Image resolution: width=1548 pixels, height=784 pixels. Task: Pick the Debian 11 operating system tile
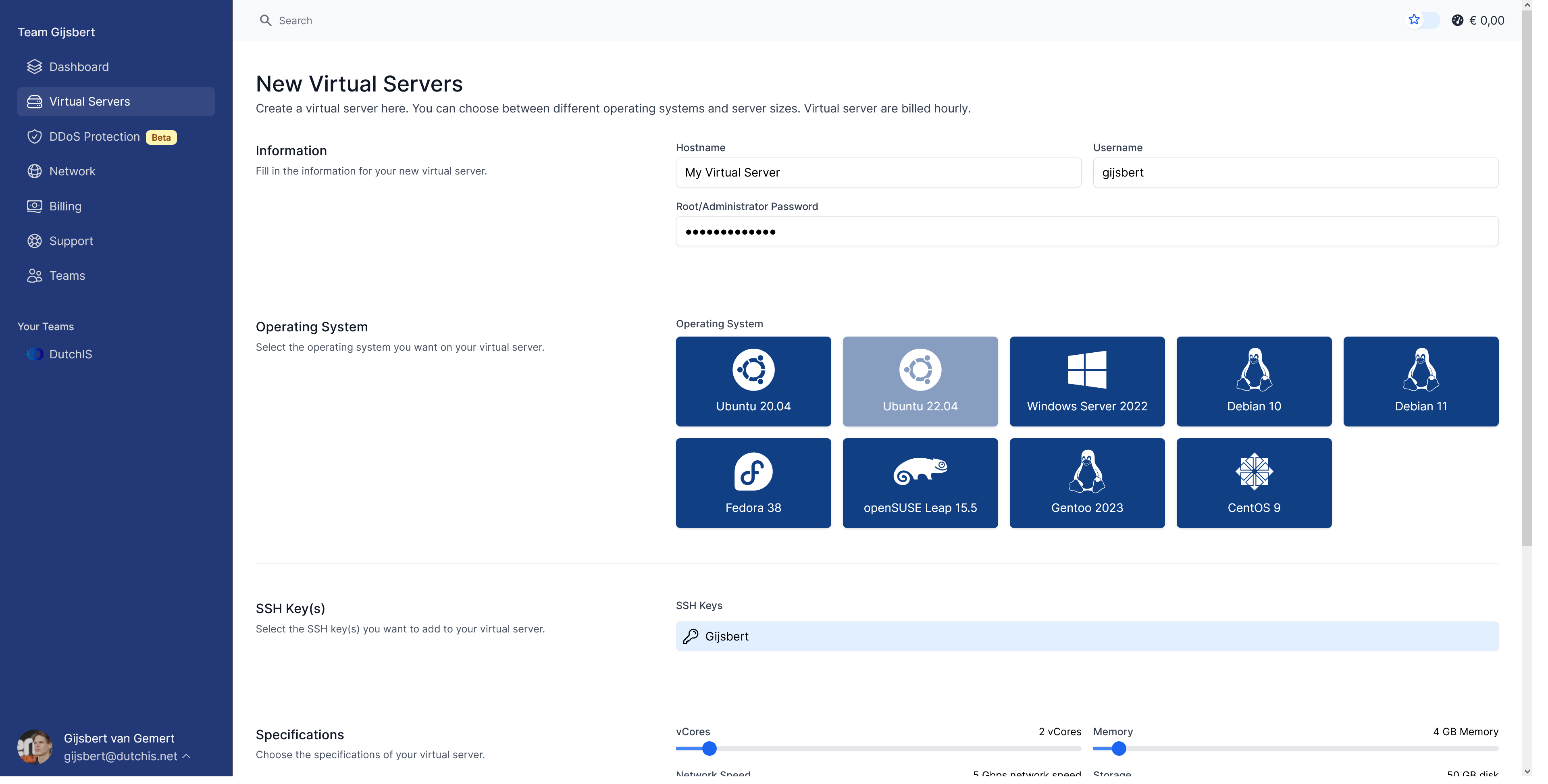[1435, 385]
